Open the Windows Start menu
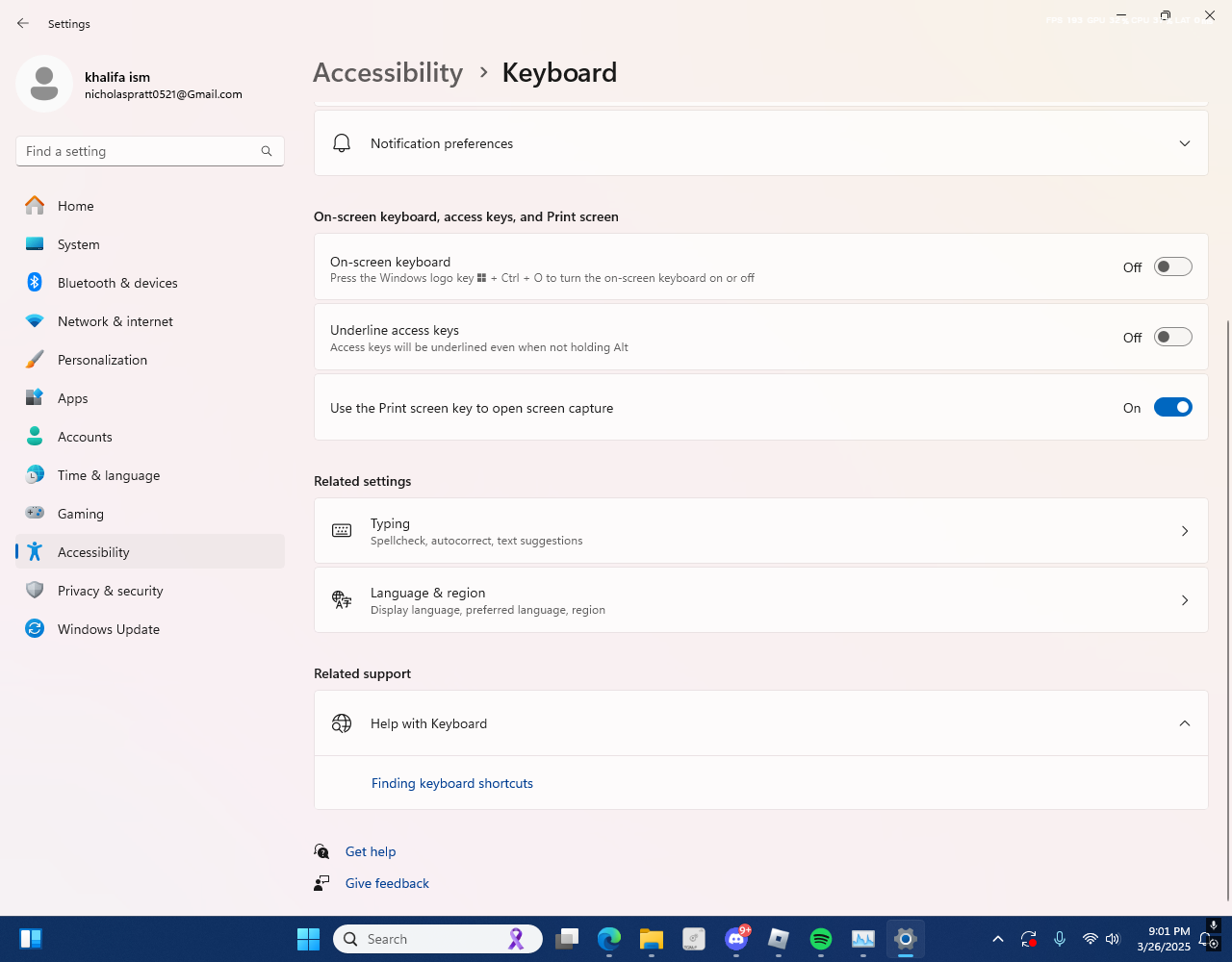Viewport: 1232px width, 962px height. tap(308, 939)
